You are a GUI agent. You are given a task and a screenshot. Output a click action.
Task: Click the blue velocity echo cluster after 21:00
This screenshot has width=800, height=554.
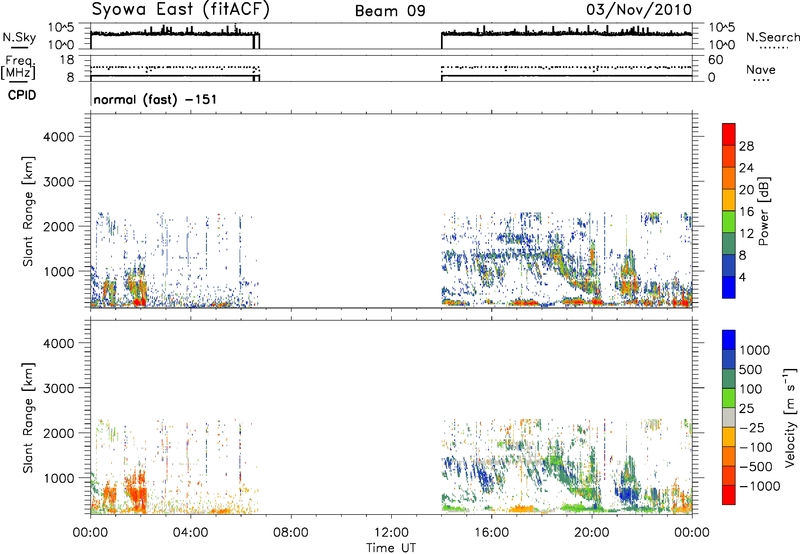pyautogui.click(x=628, y=494)
